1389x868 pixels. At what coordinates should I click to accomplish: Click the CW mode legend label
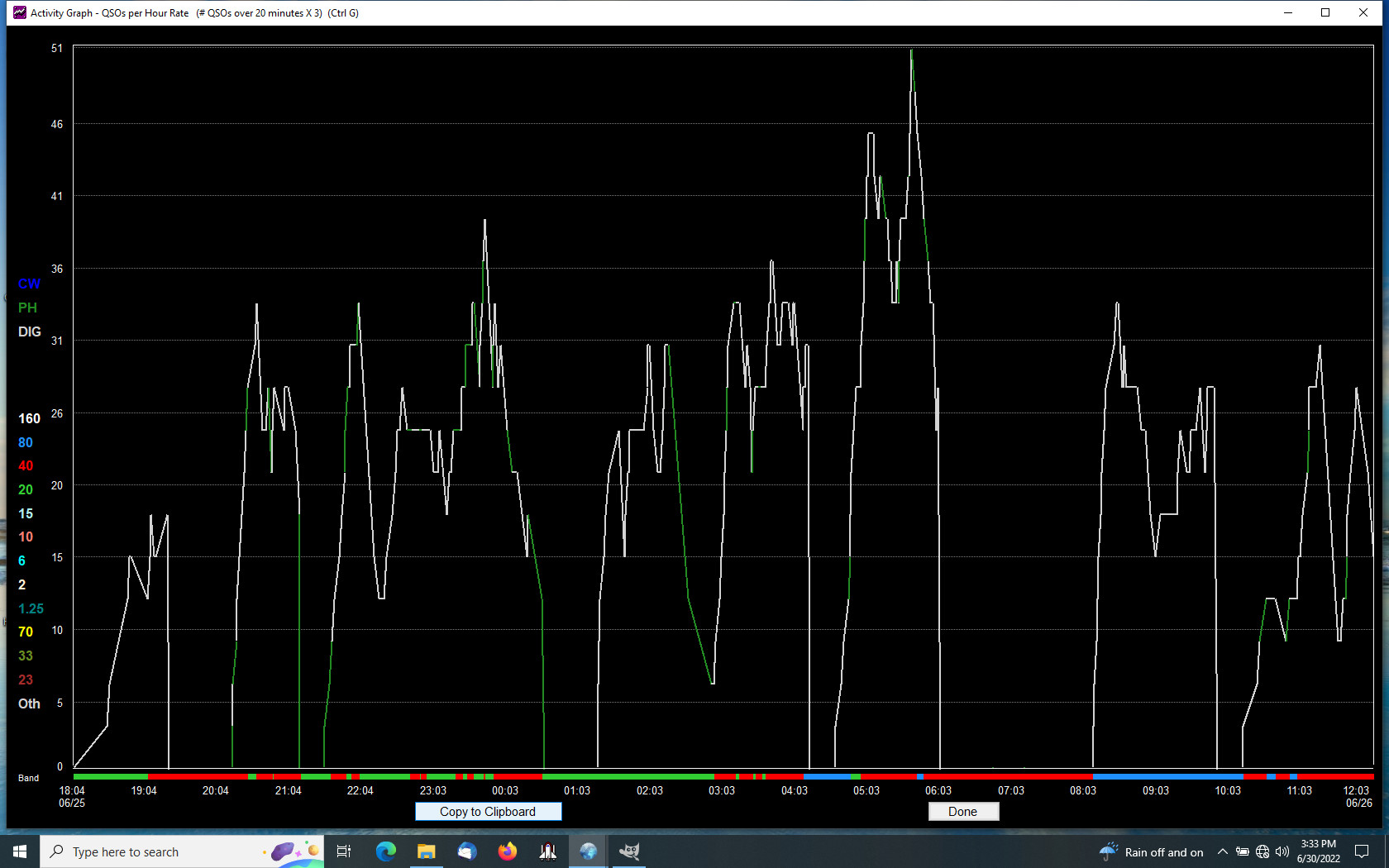pos(29,284)
